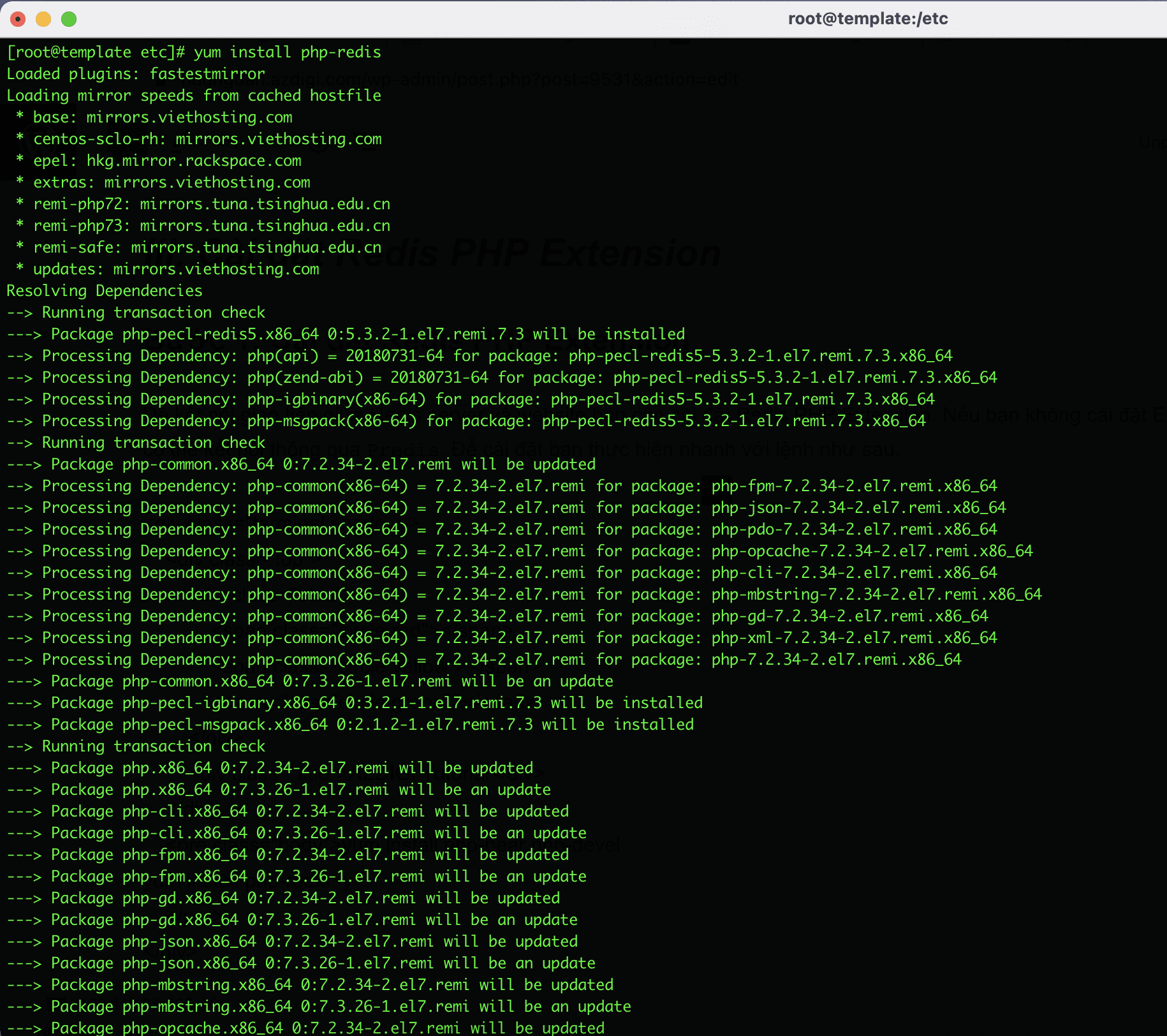Click the 'yum install php-redis' command text
Screen dimensions: 1167x1036
(287, 52)
